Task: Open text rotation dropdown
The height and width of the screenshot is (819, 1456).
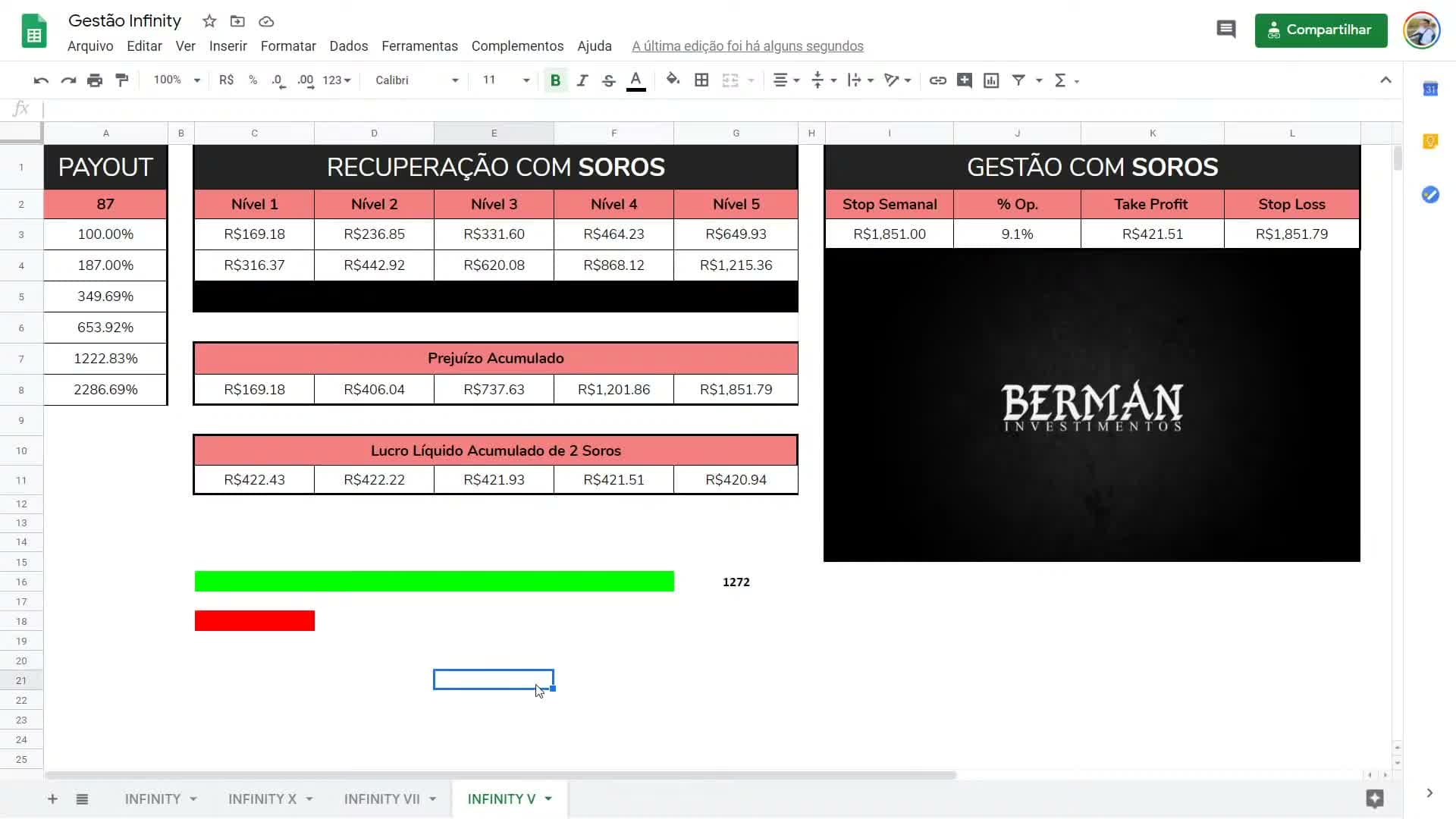Action: click(897, 80)
